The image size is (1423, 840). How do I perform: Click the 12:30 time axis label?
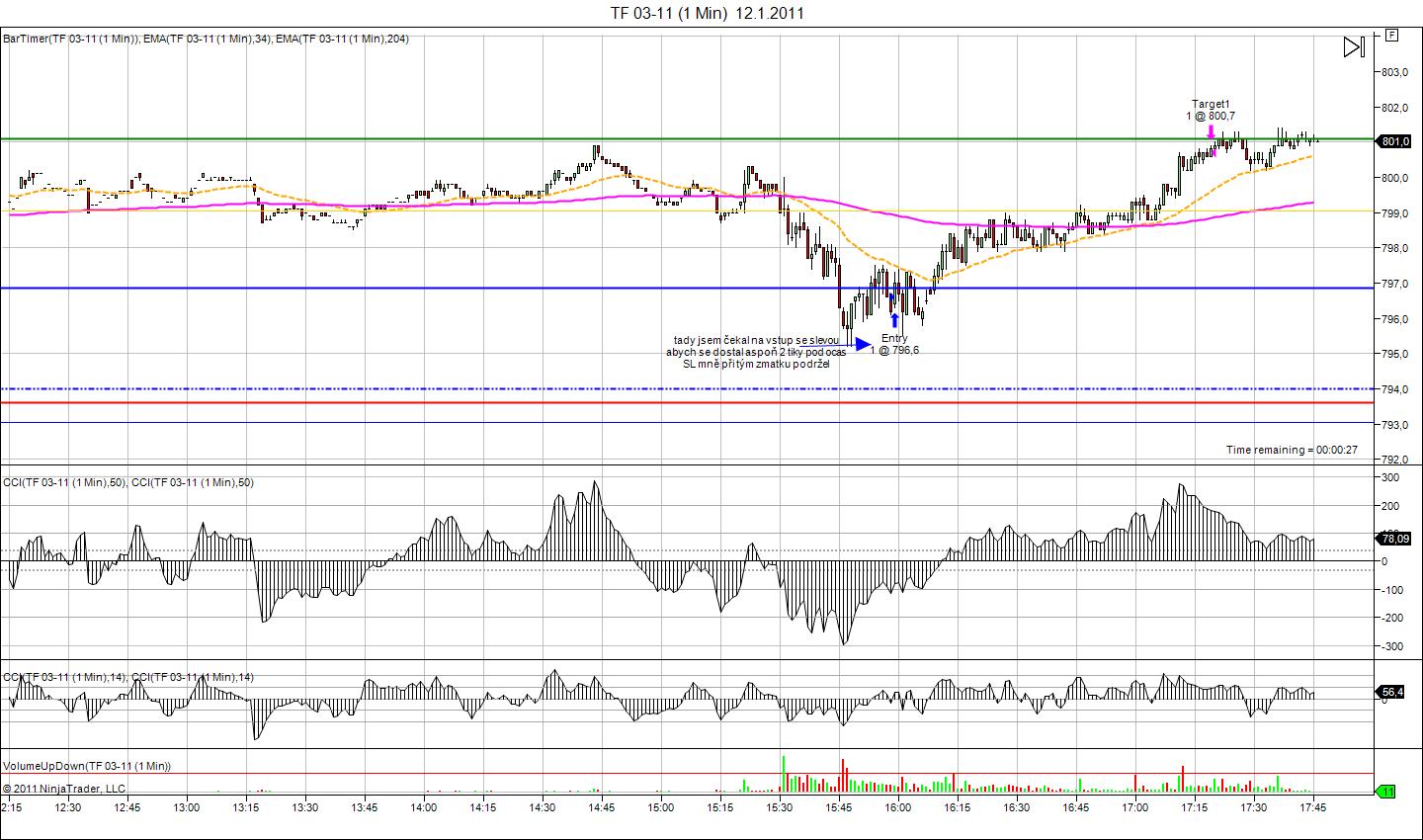pos(68,807)
